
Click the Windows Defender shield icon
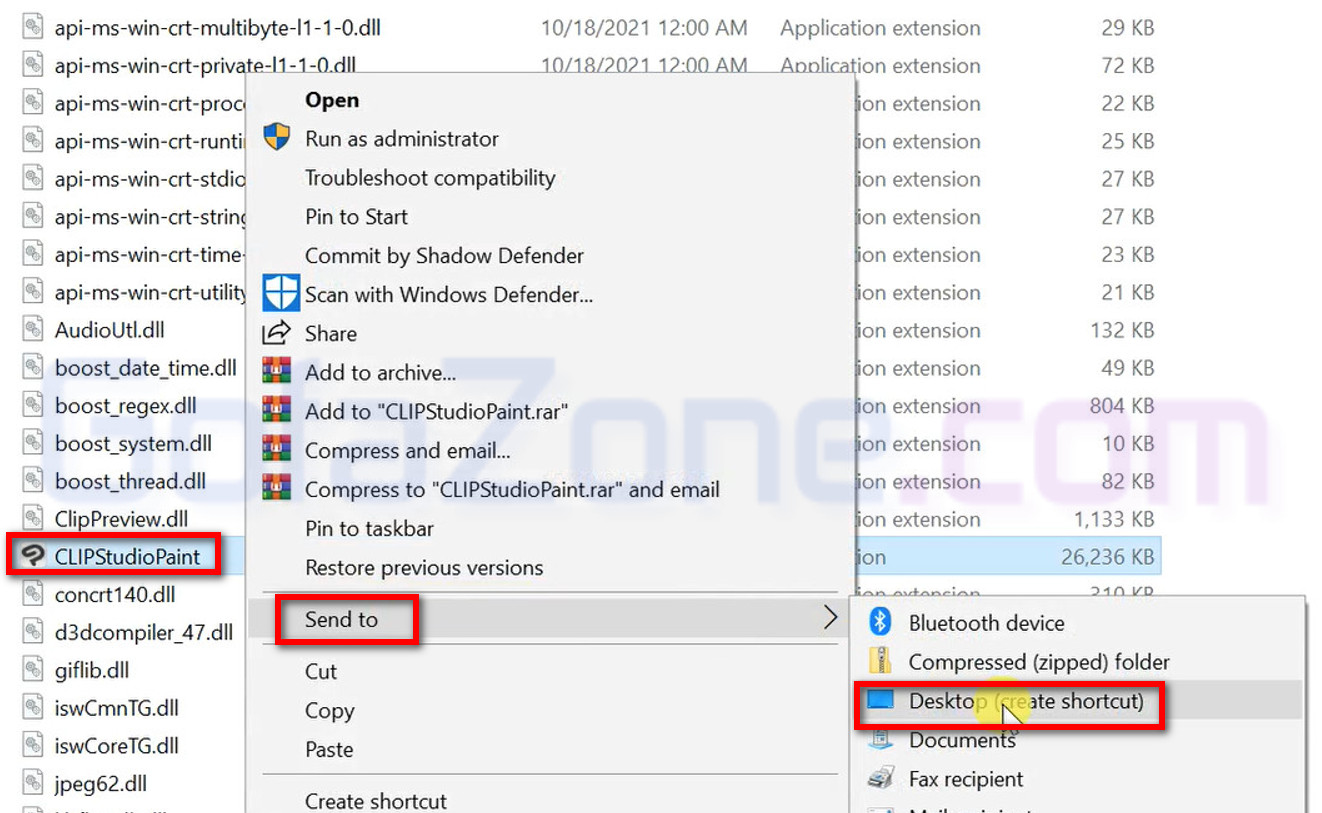tap(280, 294)
